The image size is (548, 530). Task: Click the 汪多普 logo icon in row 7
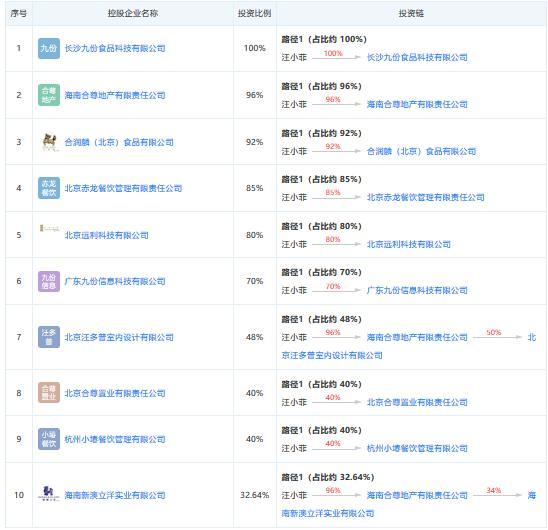(x=49, y=337)
